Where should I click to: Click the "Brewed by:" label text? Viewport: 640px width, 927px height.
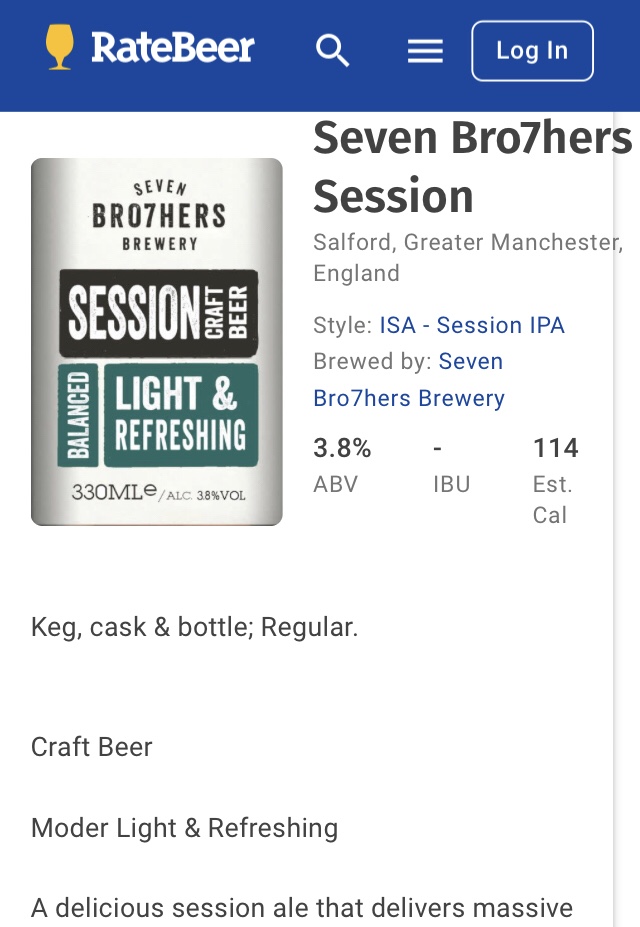[372, 361]
